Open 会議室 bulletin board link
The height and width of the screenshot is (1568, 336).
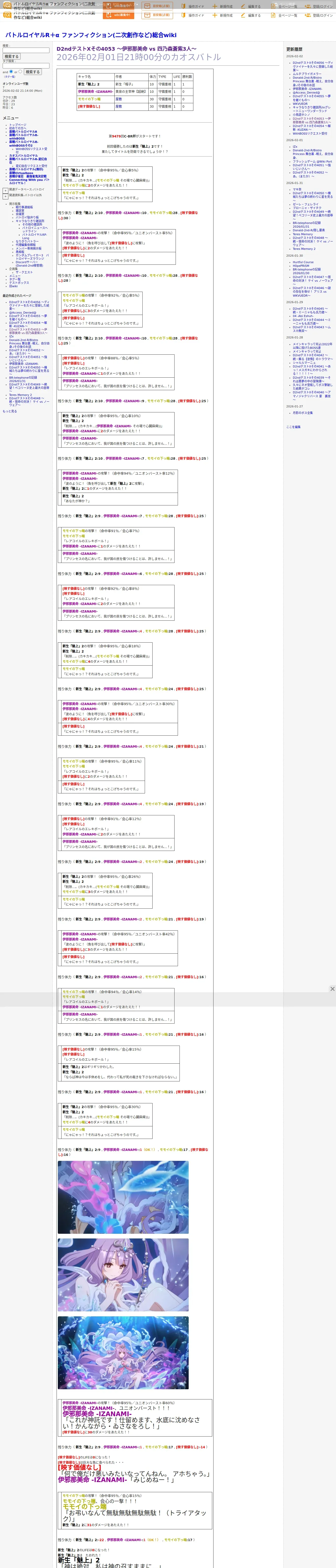20,214
